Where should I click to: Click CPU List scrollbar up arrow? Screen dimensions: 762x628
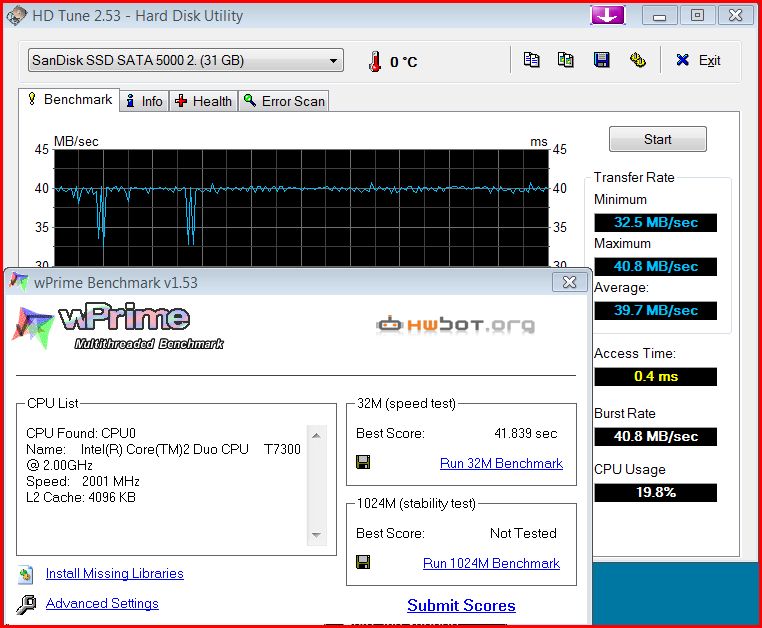point(316,436)
